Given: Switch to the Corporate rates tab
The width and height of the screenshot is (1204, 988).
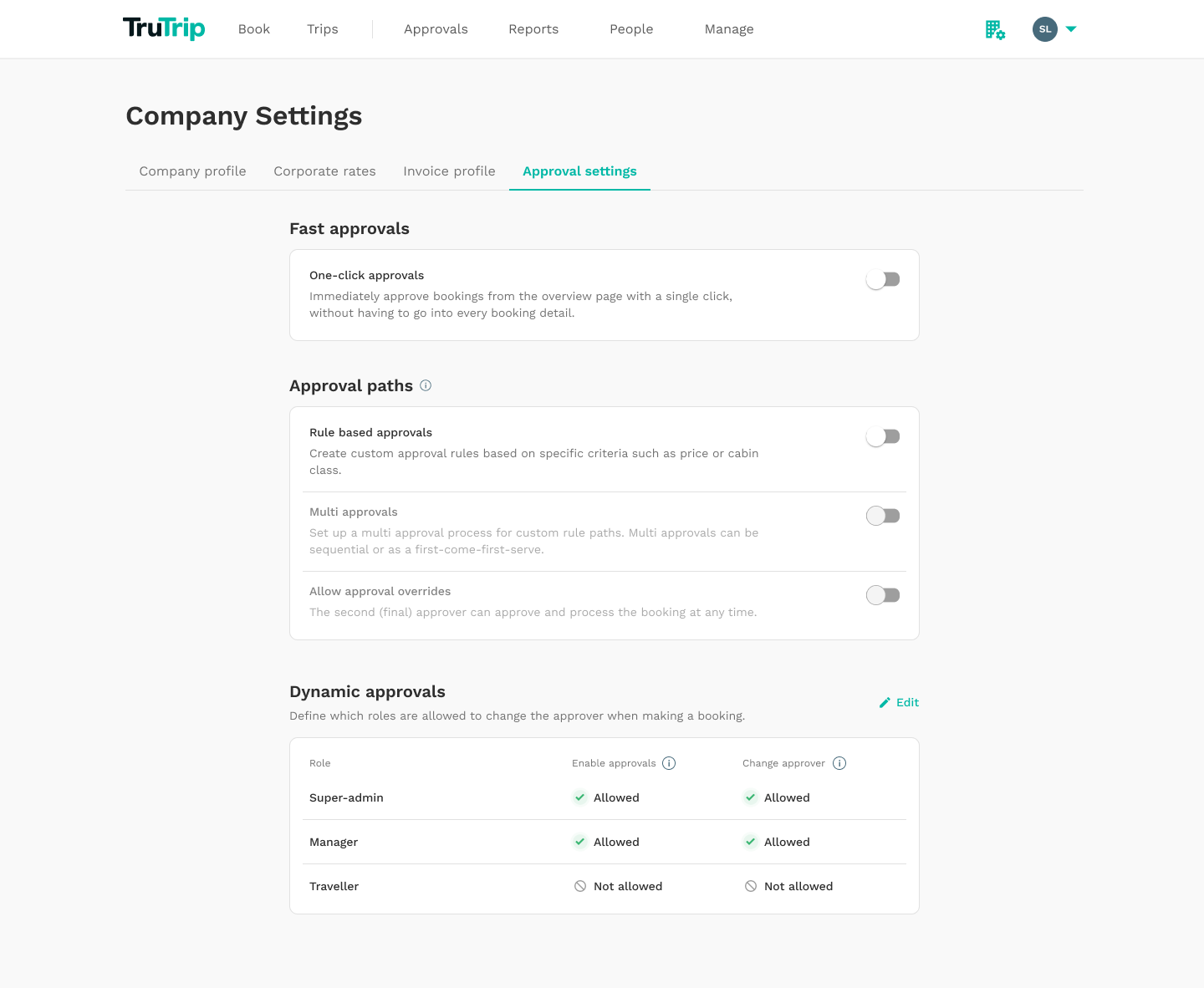Looking at the screenshot, I should tap(324, 171).
